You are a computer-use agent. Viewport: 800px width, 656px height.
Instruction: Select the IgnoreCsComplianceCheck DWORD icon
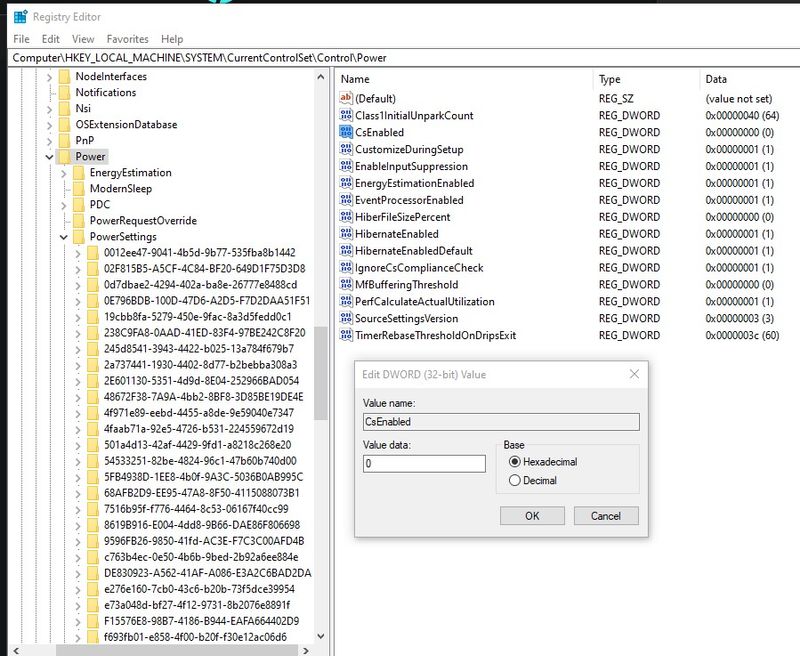point(346,267)
